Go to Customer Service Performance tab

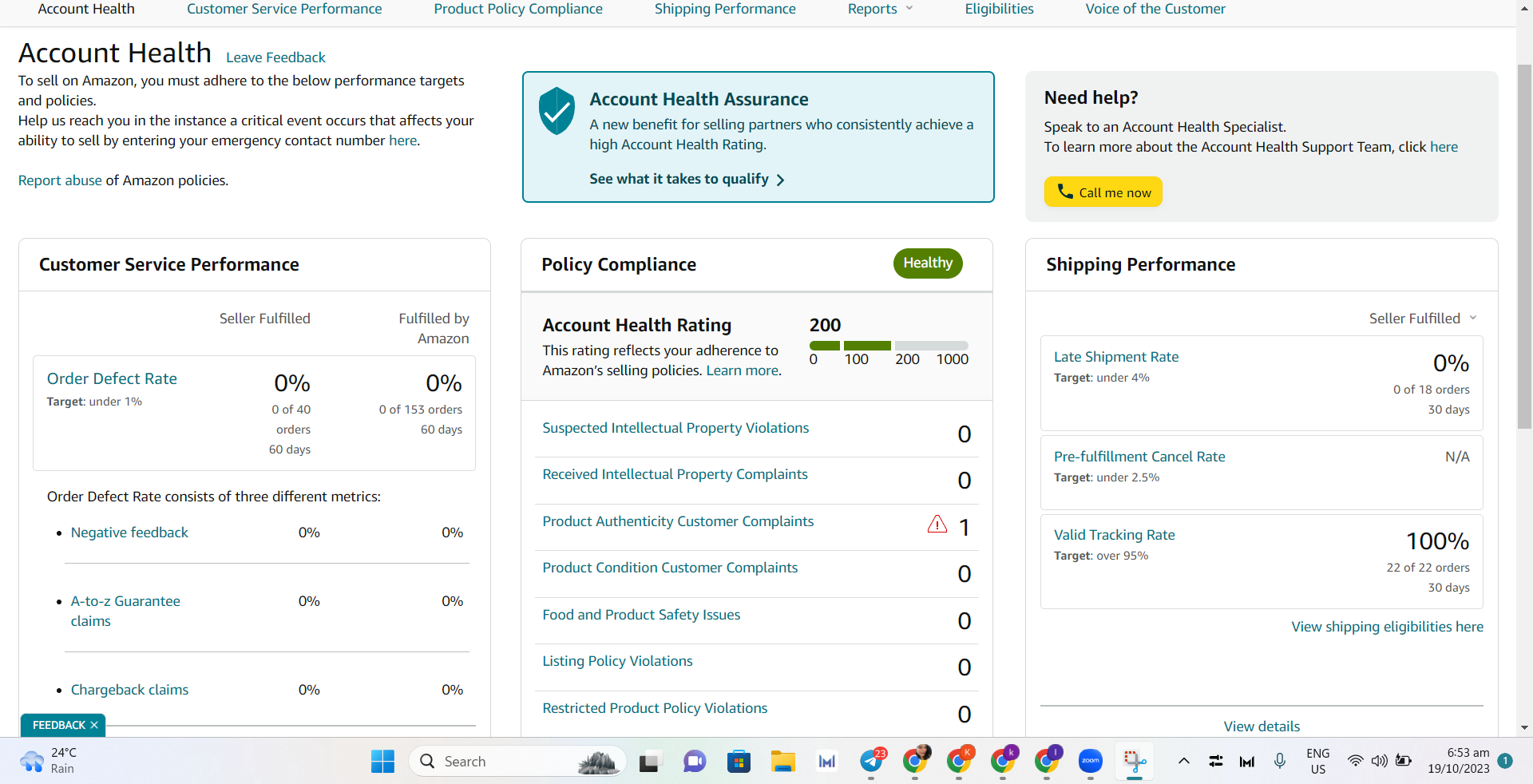(x=284, y=9)
